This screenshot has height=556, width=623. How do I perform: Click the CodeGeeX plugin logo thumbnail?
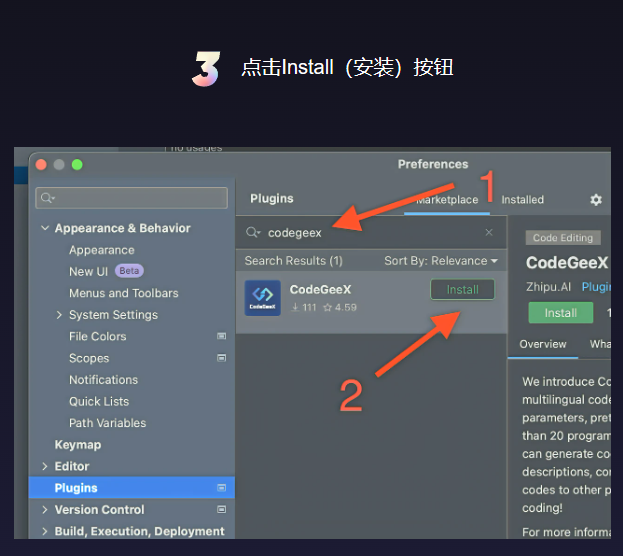(x=263, y=298)
